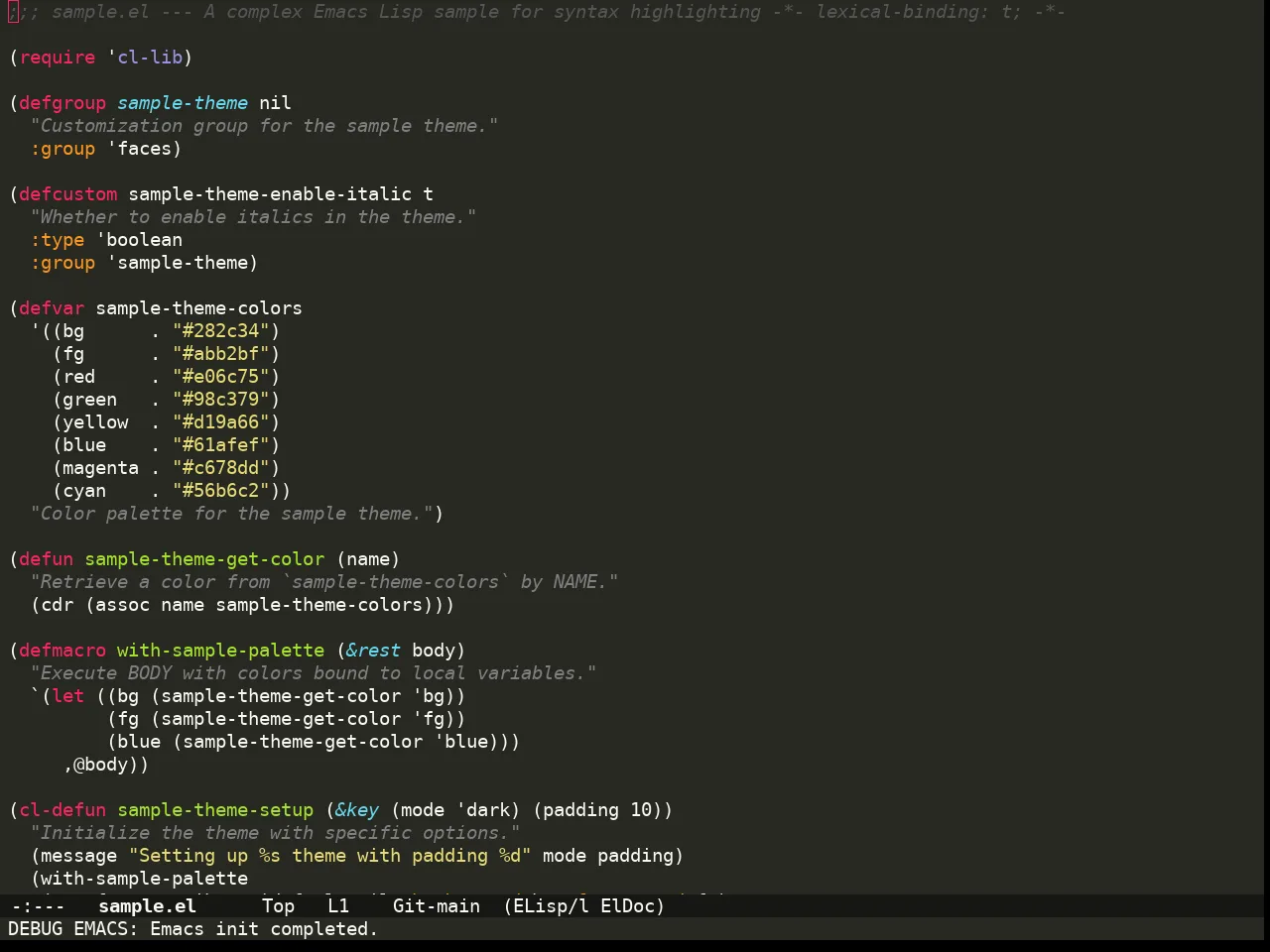Click the 'boolean symbol

(139, 240)
